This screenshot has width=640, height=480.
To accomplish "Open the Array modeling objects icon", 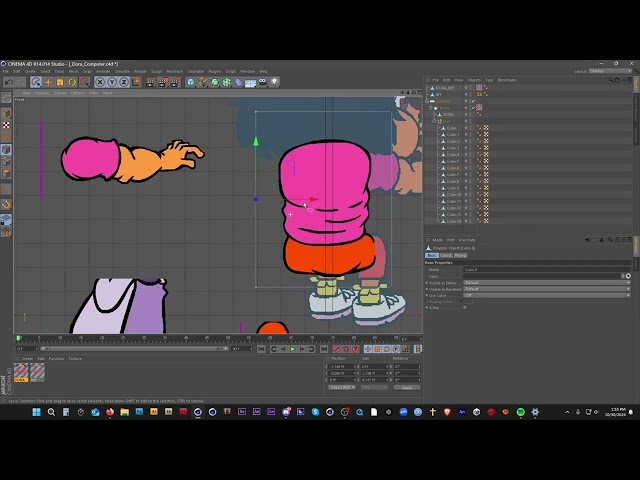I will pyautogui.click(x=227, y=82).
